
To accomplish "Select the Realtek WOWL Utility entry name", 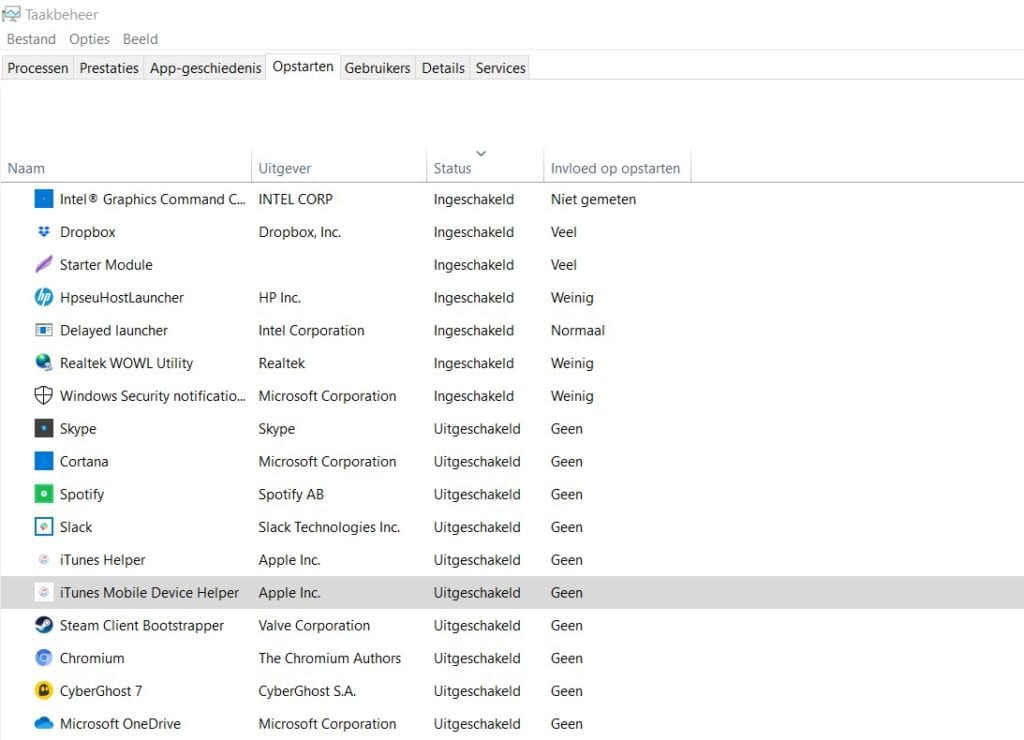I will point(127,363).
